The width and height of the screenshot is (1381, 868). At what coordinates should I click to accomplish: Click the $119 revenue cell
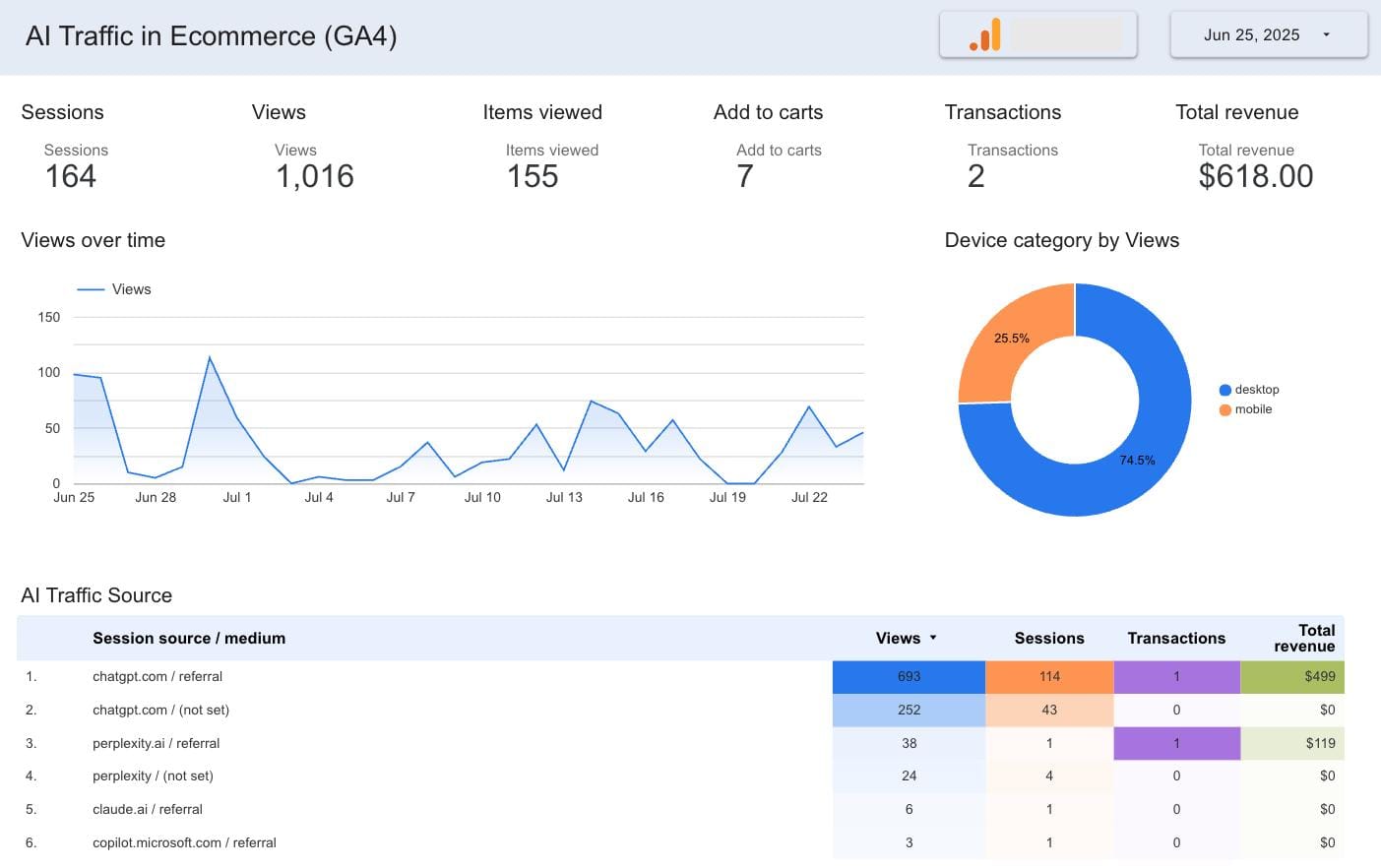pyautogui.click(x=1292, y=744)
